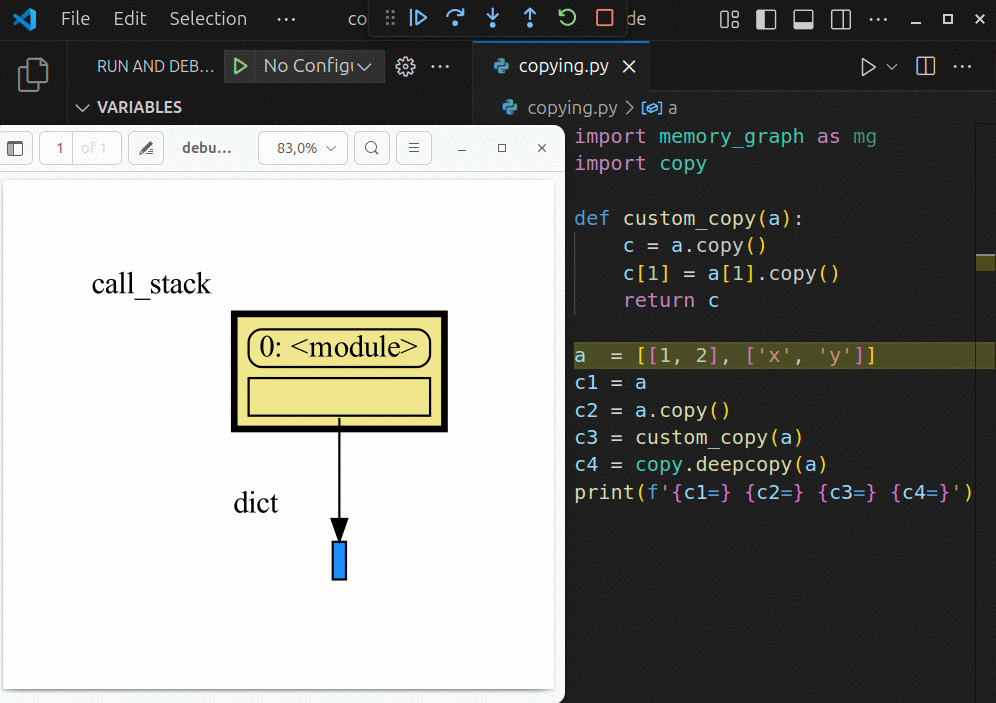Click the Step Out debug icon
This screenshot has width=996, height=703.
coord(528,18)
